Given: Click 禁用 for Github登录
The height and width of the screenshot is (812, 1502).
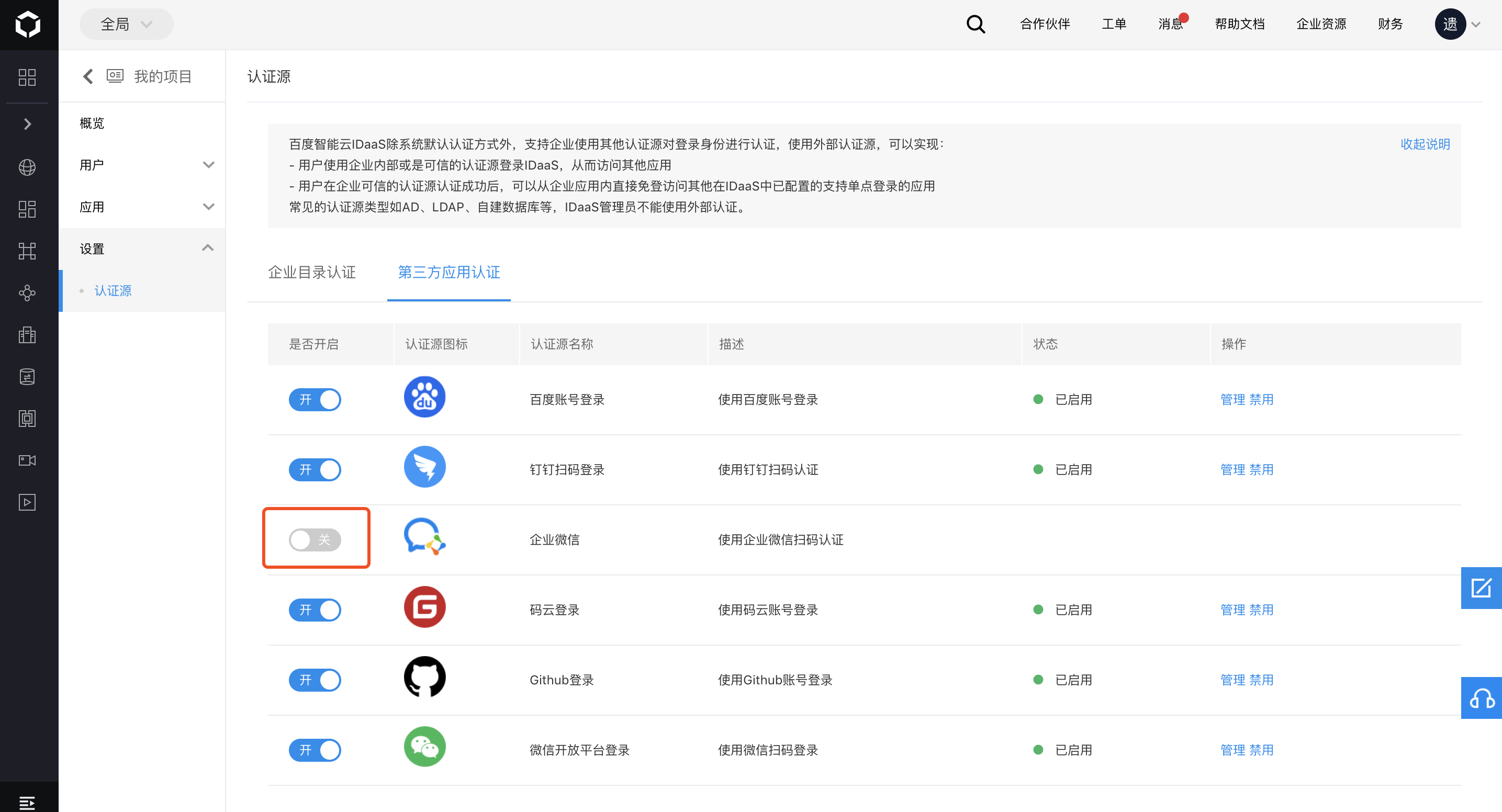Looking at the screenshot, I should pos(1261,680).
